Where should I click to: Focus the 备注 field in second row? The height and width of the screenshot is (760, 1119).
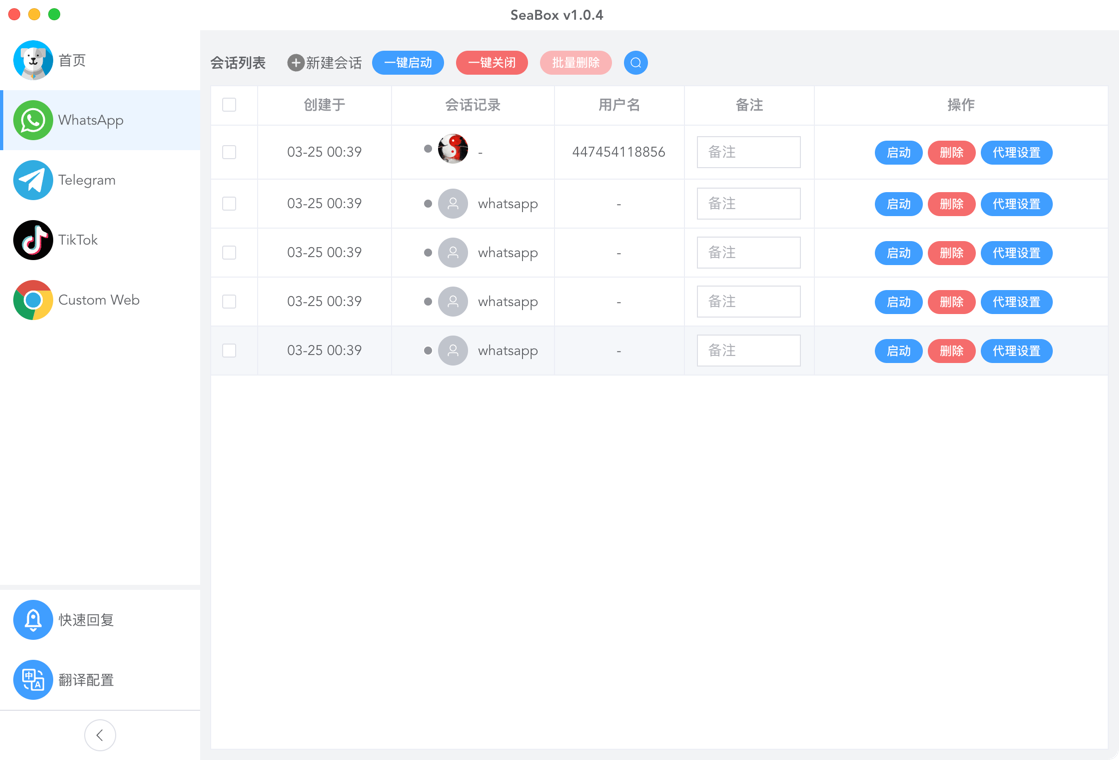[x=749, y=203]
